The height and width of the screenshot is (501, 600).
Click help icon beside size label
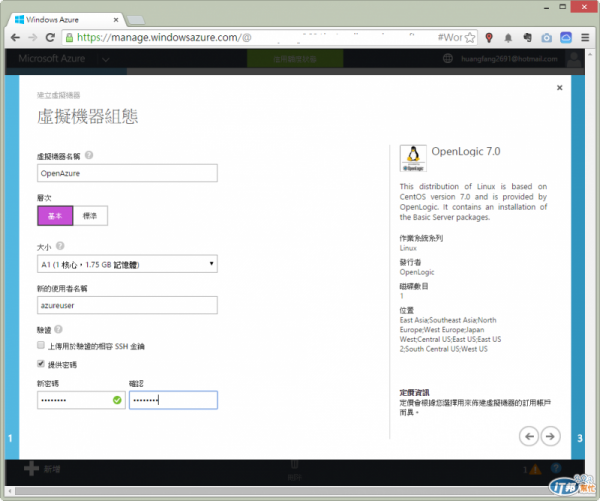tap(60, 246)
